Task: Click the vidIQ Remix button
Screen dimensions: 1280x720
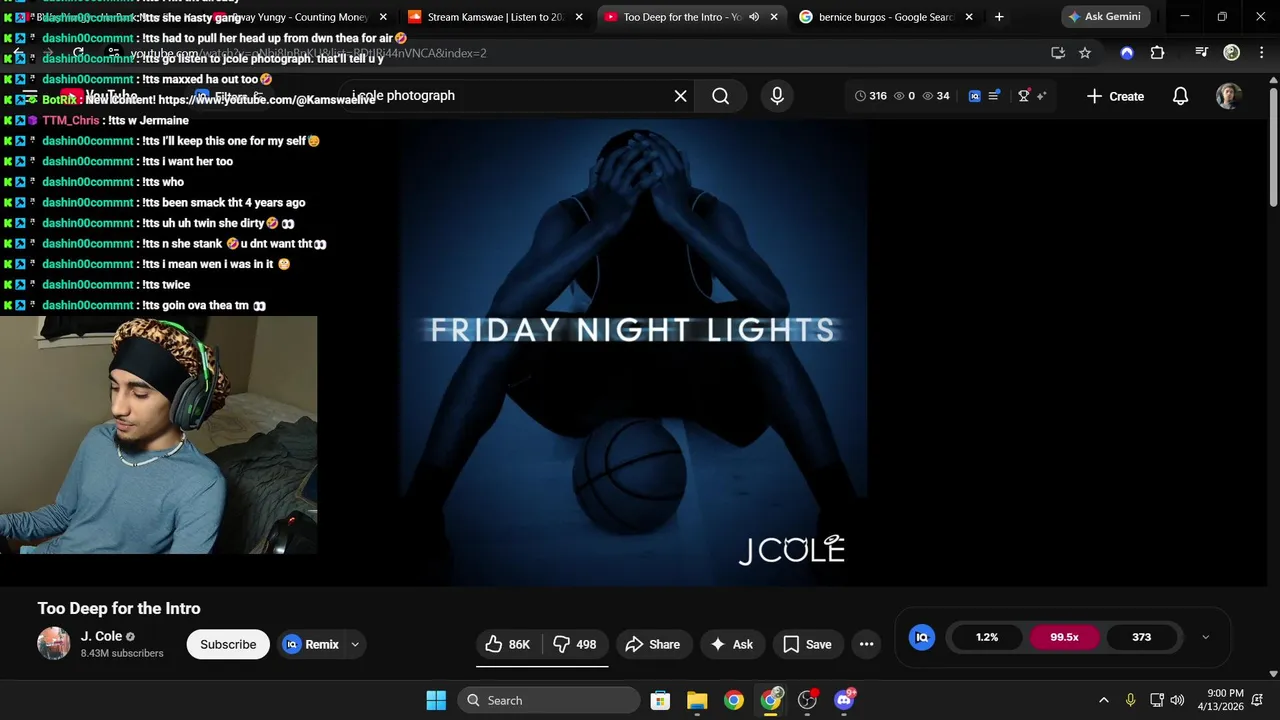Action: pyautogui.click(x=311, y=645)
